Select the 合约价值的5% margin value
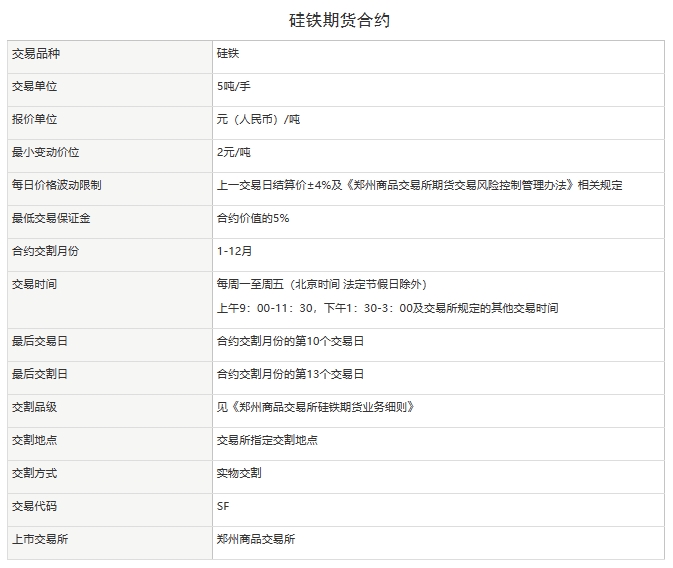Image resolution: width=673 pixels, height=568 pixels. 253,218
